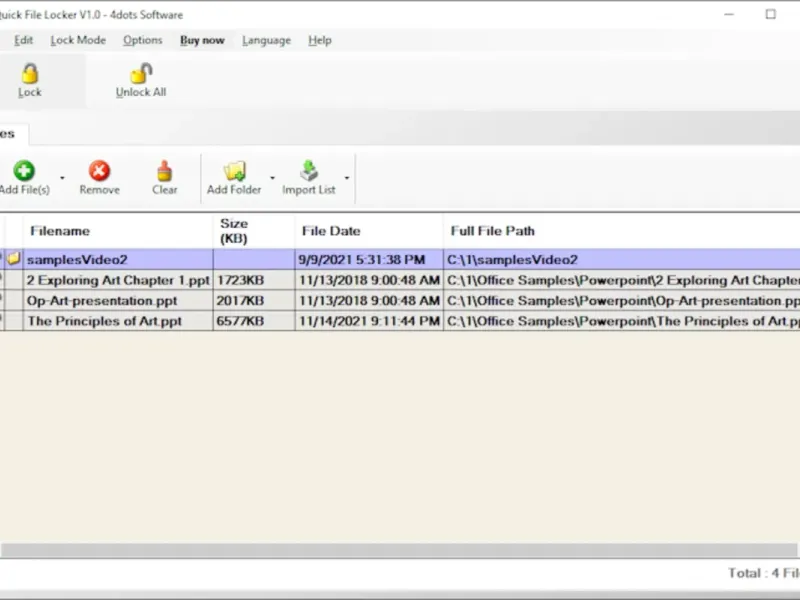Click the date 11/14/2021 9:11:44 PM
Viewport: 800px width, 600px height.
[369, 321]
